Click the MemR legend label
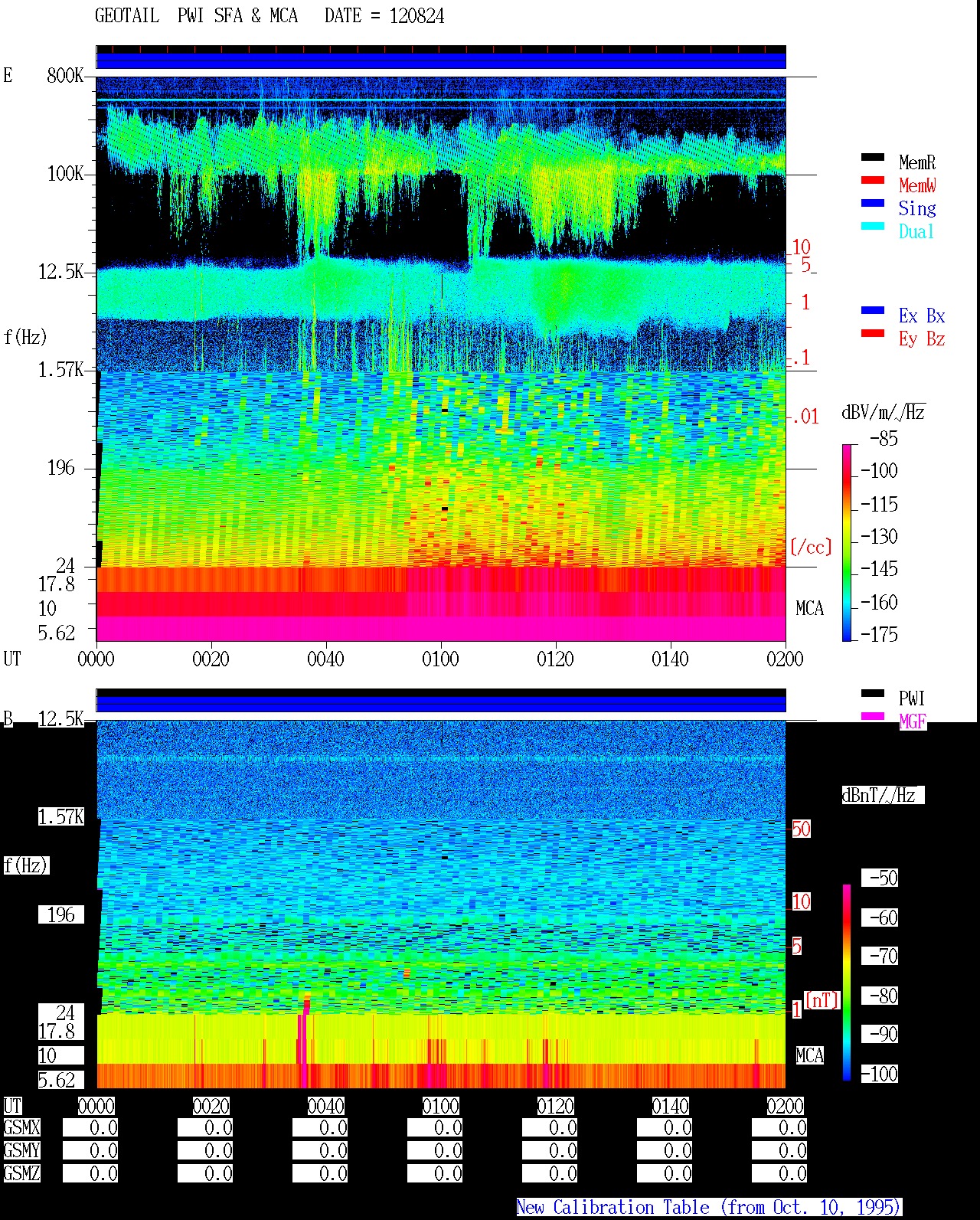 pyautogui.click(x=917, y=162)
